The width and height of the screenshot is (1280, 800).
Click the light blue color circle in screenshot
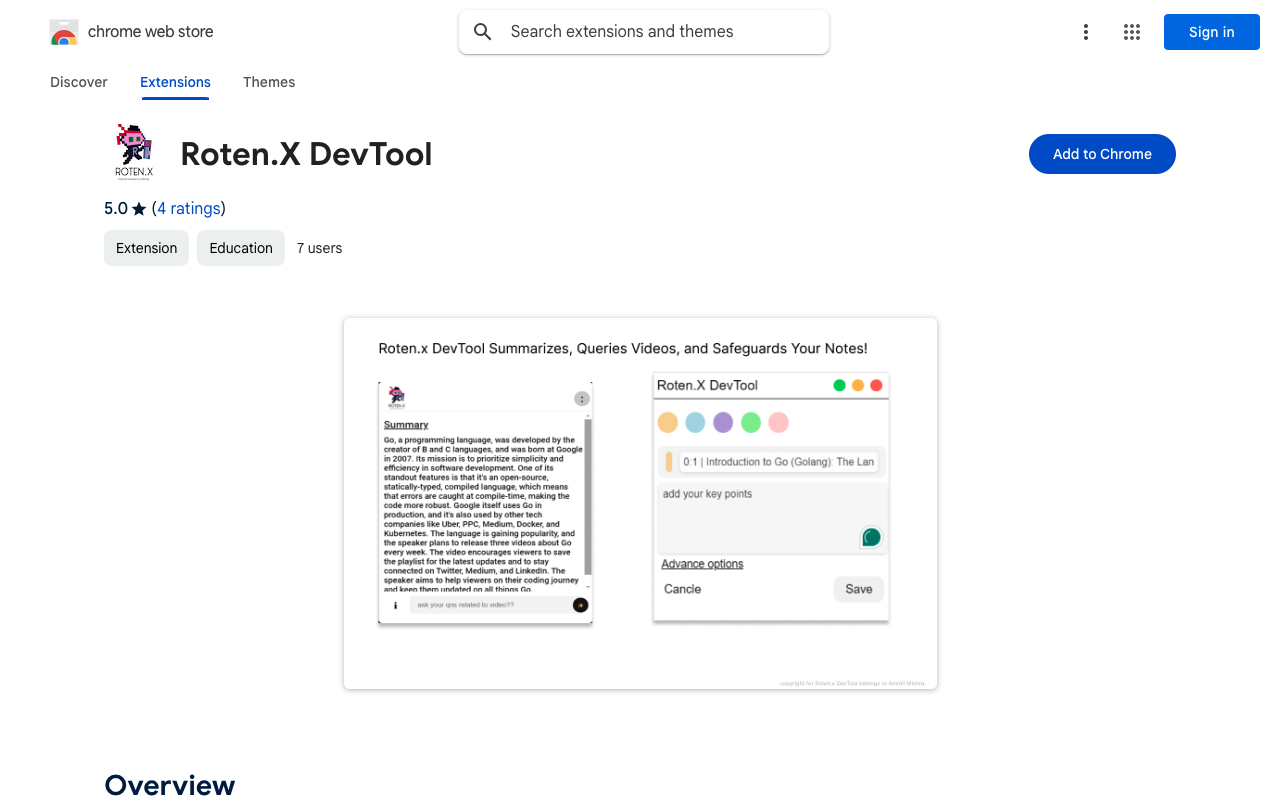(695, 422)
